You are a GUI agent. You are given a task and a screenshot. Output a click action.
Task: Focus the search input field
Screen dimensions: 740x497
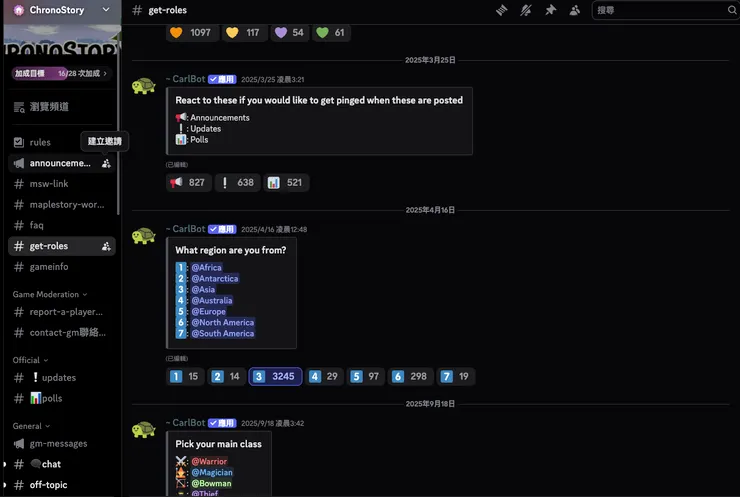[x=661, y=10]
